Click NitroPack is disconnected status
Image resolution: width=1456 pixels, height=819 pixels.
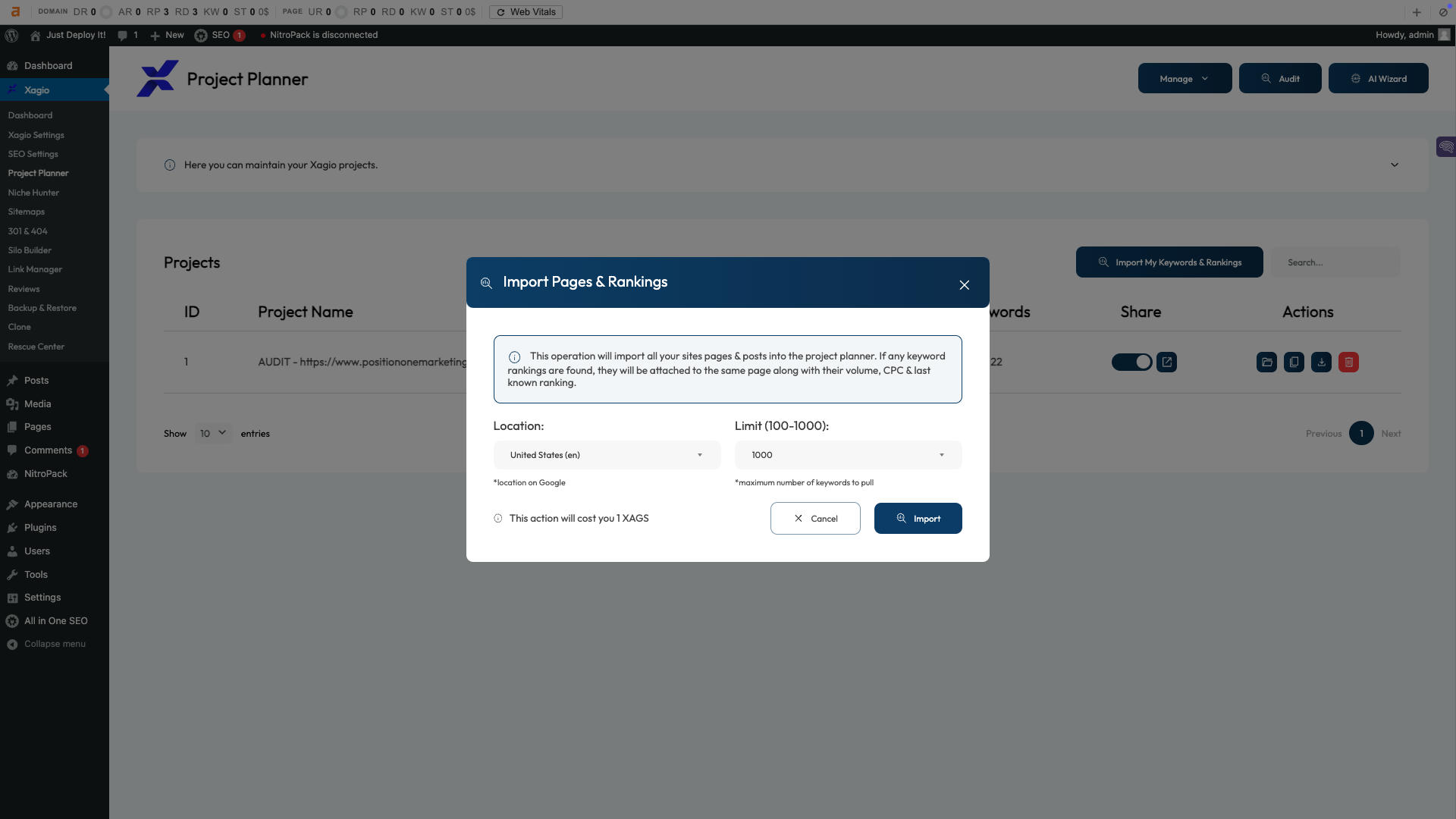tap(318, 35)
